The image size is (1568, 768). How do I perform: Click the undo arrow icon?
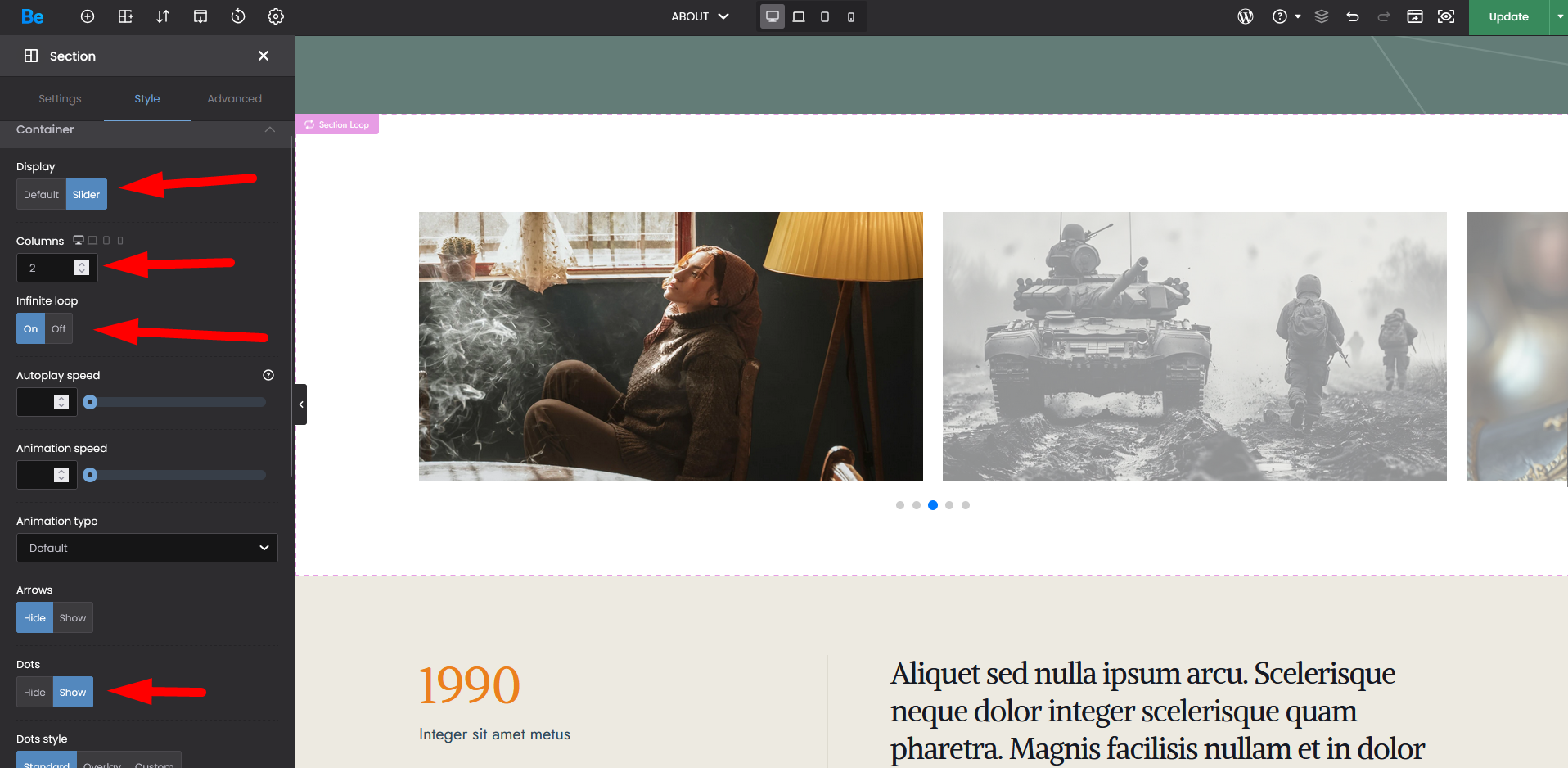(1353, 16)
